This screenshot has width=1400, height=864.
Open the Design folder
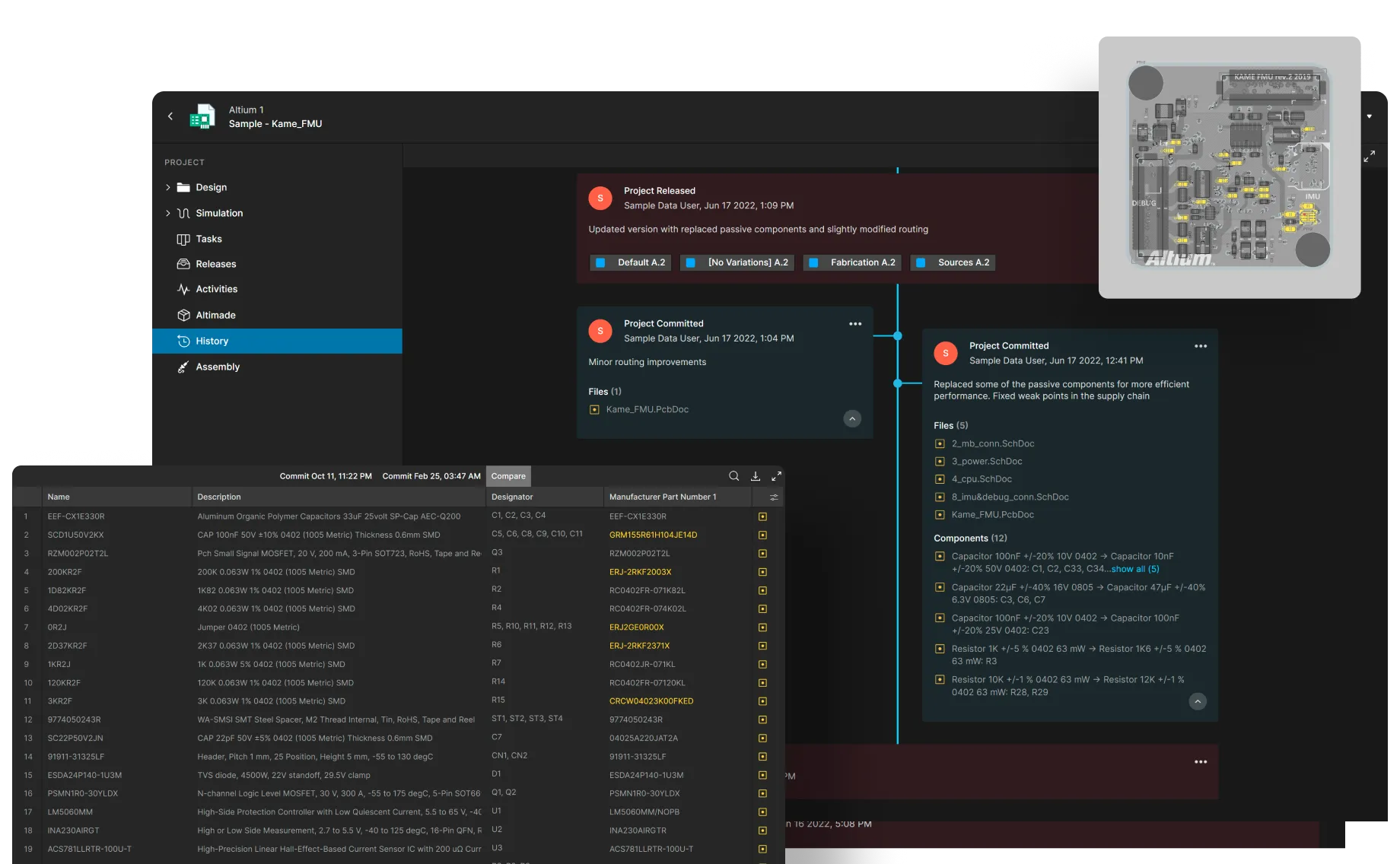tap(211, 188)
